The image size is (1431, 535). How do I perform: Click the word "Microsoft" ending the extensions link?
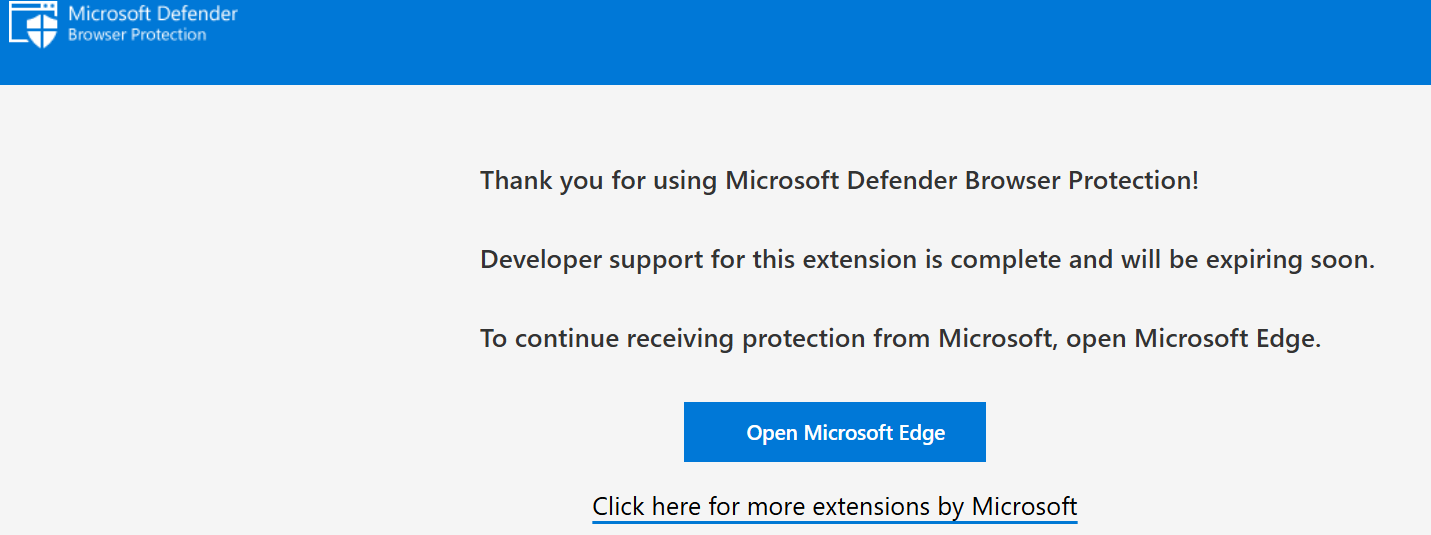point(1025,506)
